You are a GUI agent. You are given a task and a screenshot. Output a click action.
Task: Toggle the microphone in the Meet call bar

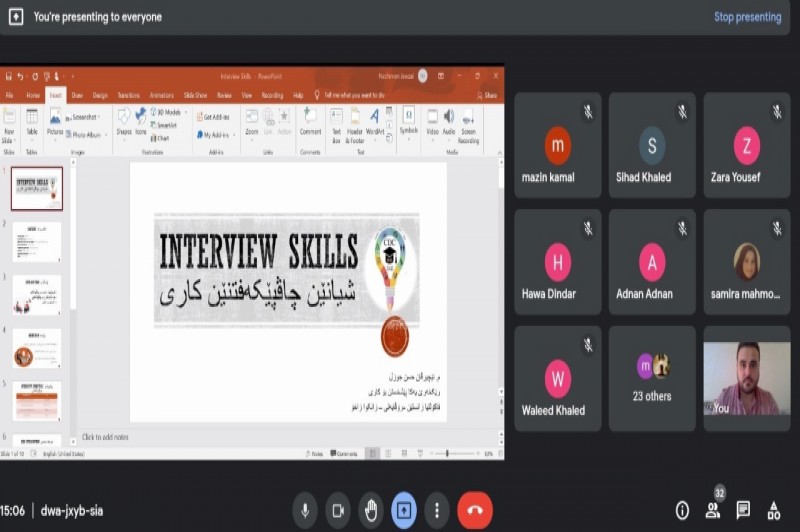pos(305,510)
